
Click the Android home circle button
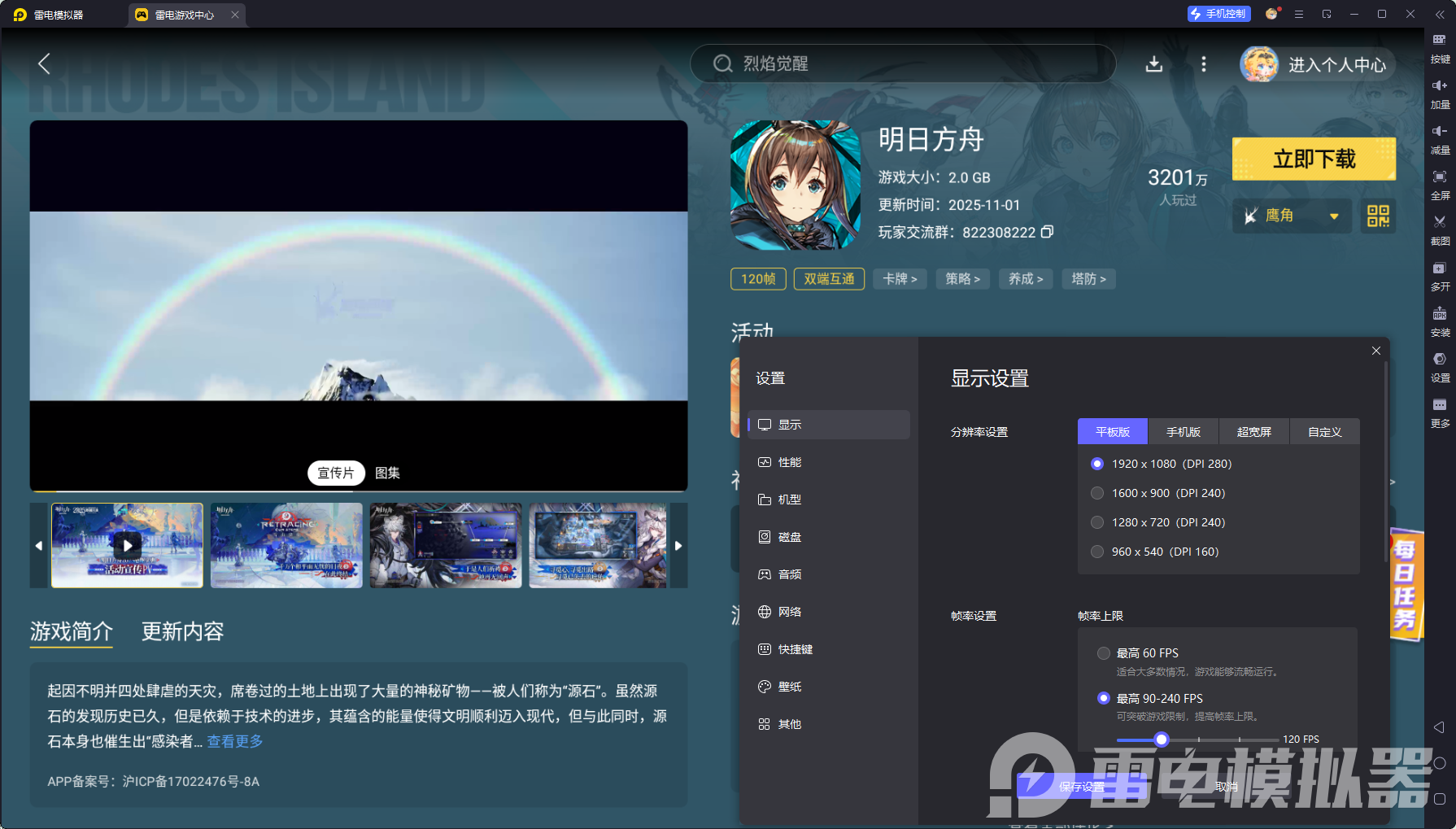click(1439, 763)
